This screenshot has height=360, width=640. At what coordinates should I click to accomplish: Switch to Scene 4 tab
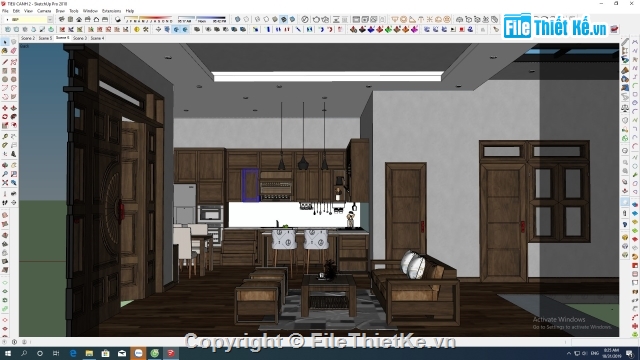(x=97, y=38)
